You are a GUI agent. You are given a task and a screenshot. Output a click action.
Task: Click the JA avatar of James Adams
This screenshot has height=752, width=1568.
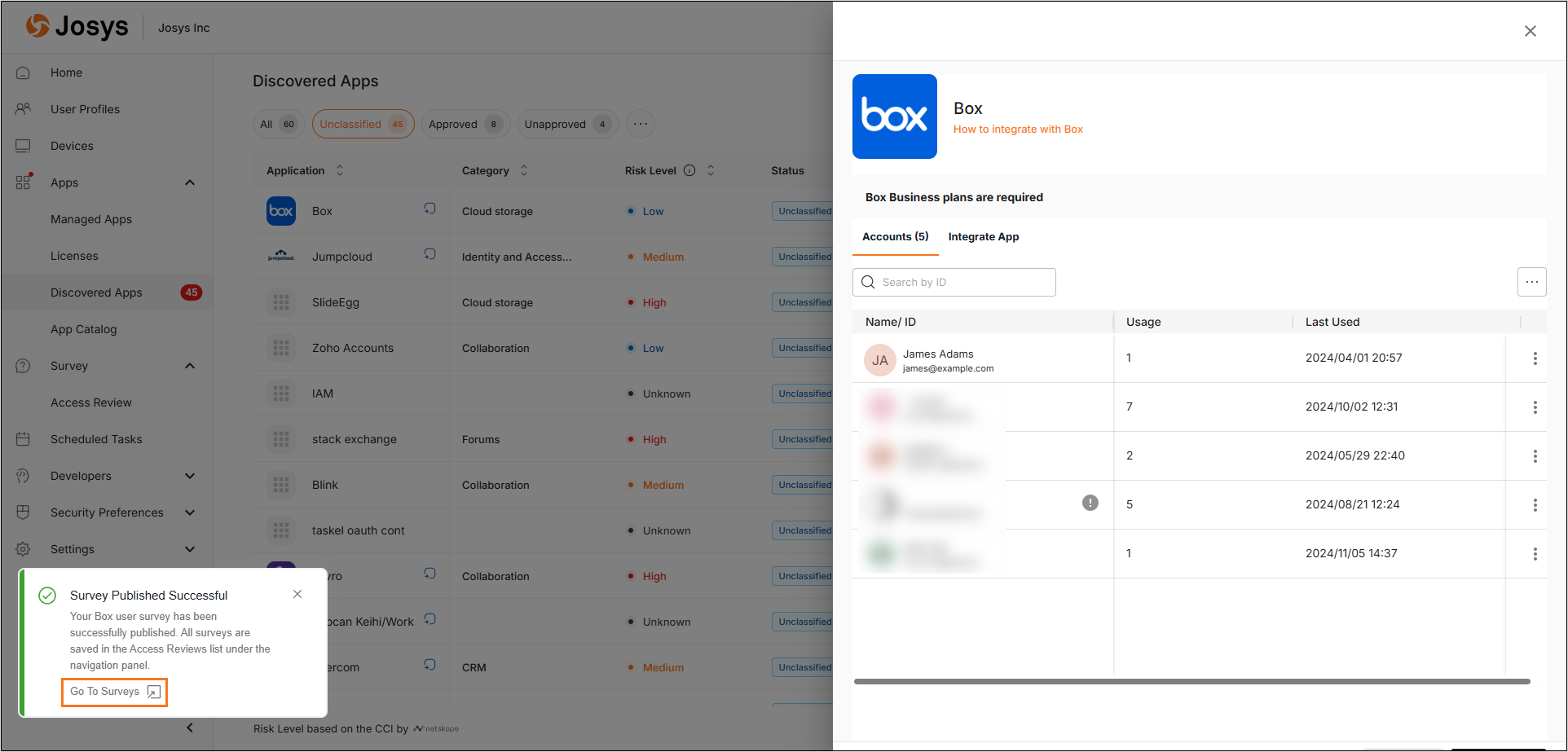tap(880, 360)
